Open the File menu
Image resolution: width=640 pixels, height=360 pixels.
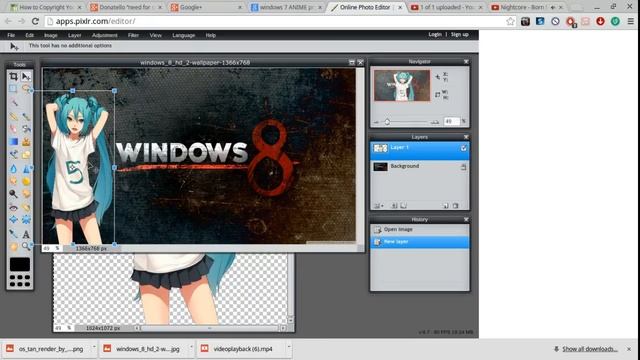tap(11, 36)
